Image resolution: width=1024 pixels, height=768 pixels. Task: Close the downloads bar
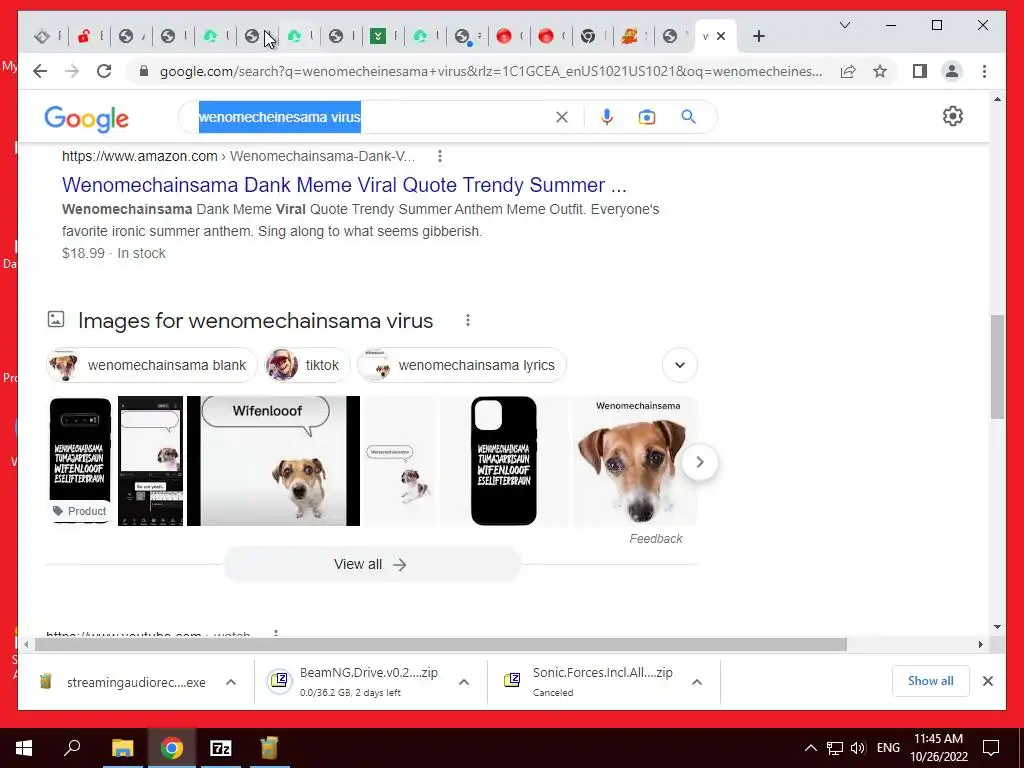point(987,681)
